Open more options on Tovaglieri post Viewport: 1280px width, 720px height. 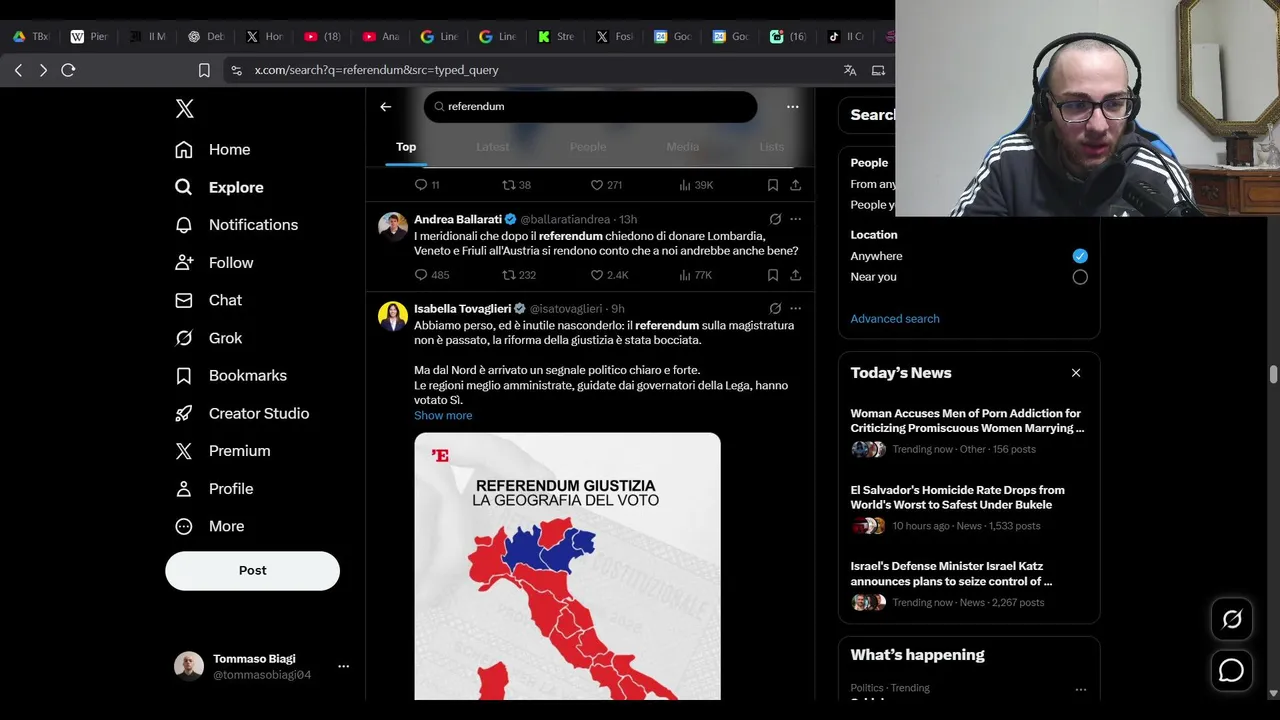click(x=796, y=309)
